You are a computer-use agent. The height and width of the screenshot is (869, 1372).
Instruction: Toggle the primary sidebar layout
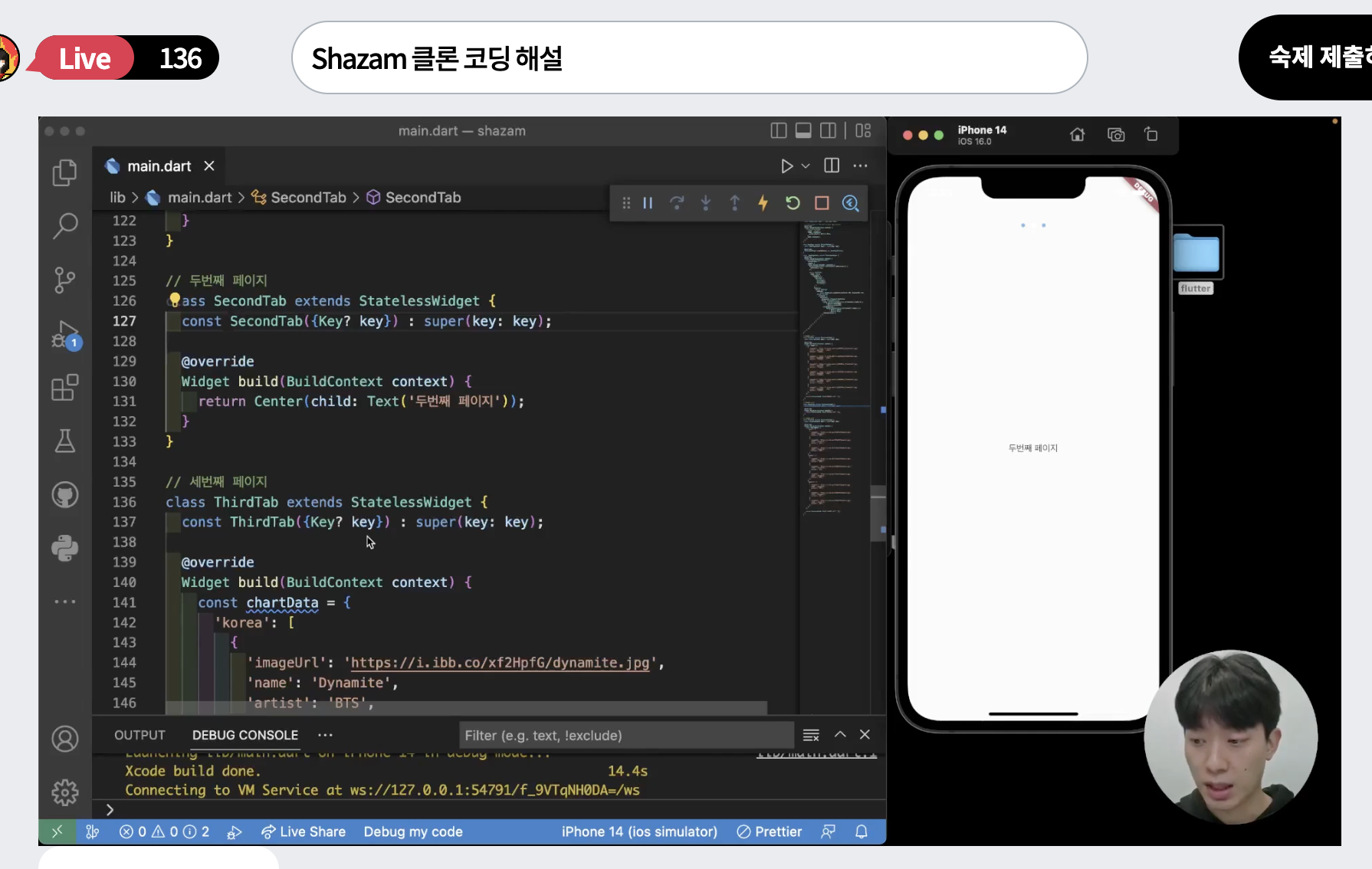[779, 131]
